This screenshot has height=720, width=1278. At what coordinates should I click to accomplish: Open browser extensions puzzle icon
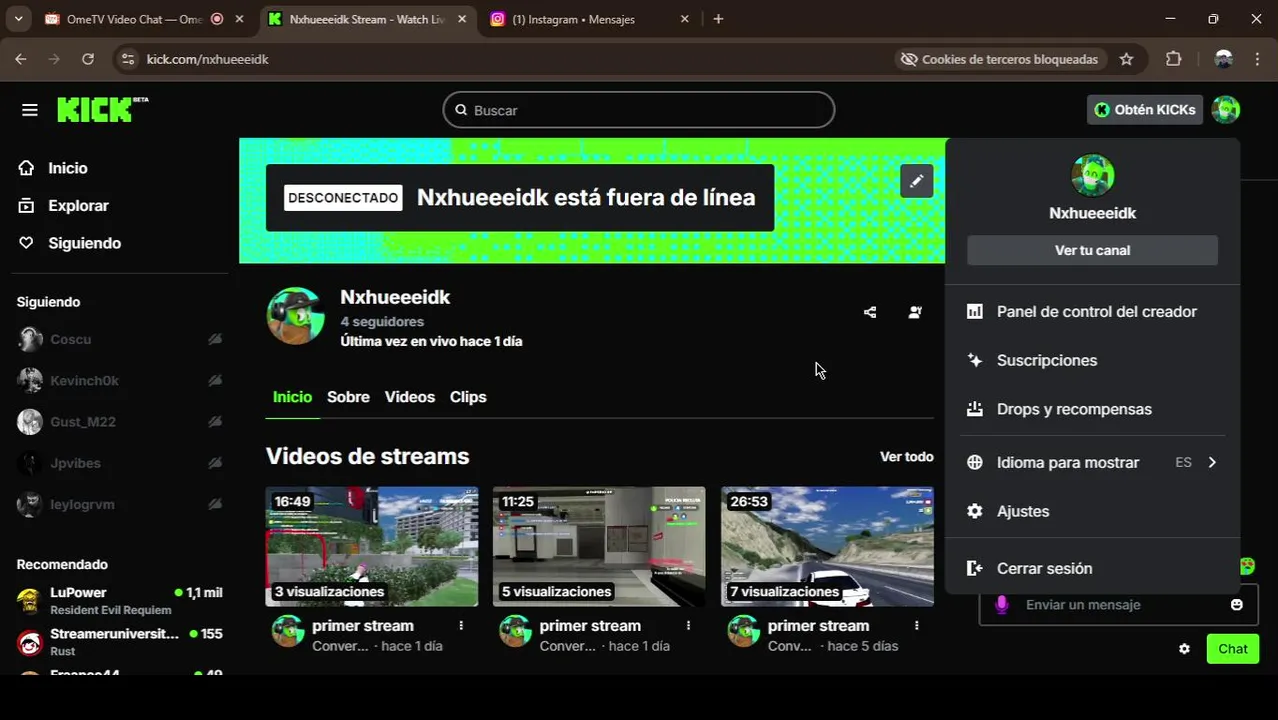pos(1174,59)
